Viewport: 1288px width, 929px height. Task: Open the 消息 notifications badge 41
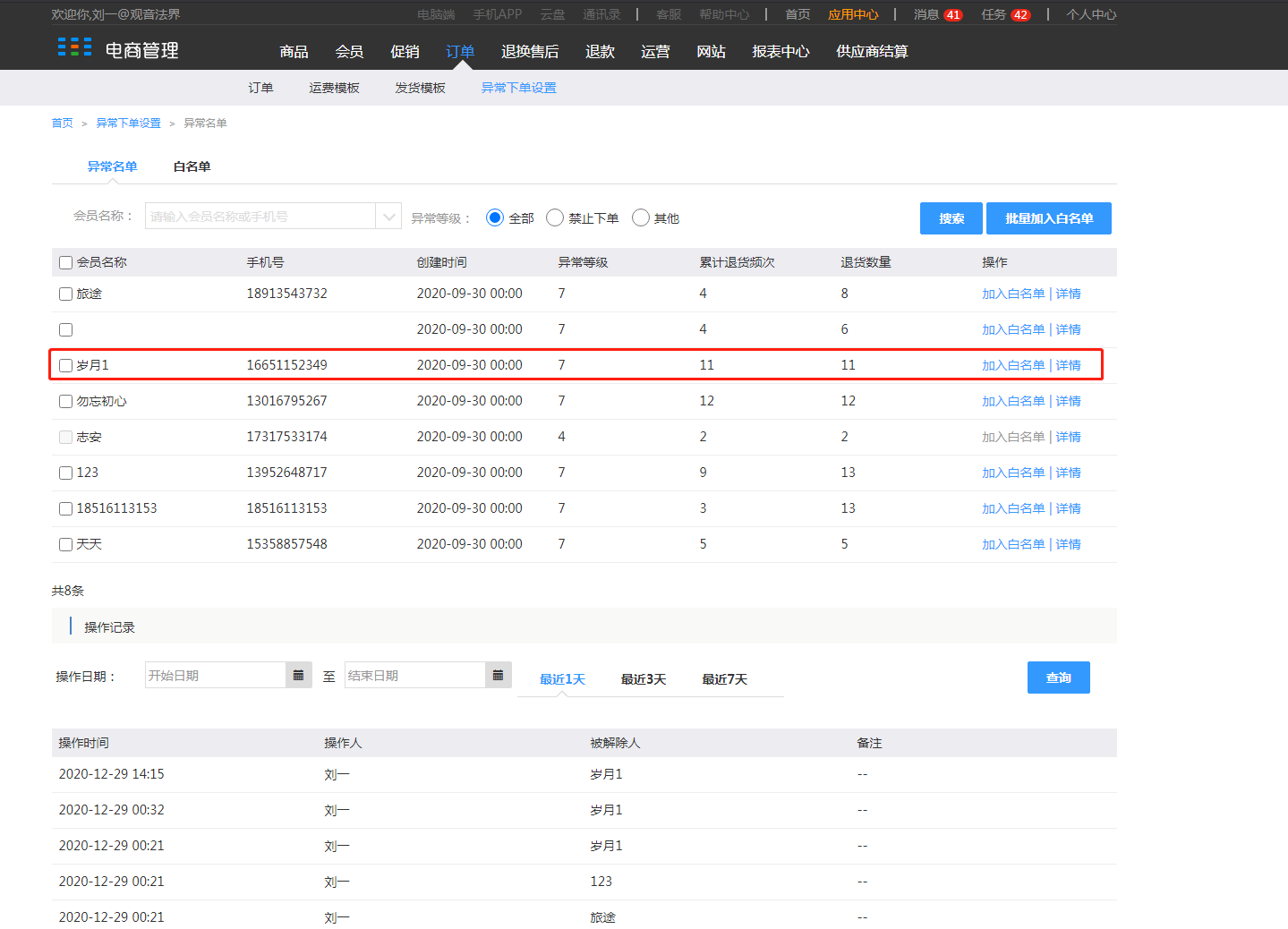953,15
